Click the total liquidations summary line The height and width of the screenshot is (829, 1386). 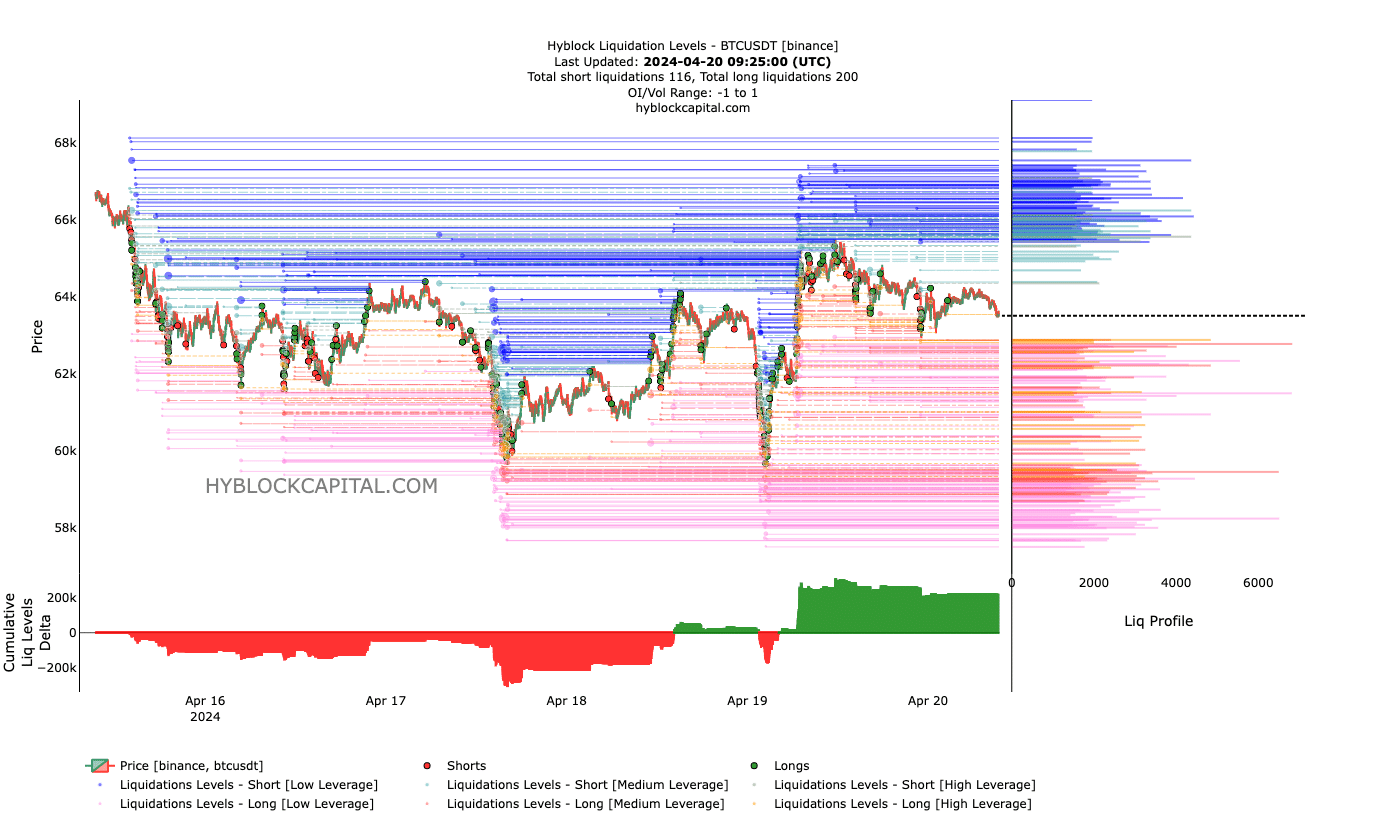(692, 77)
